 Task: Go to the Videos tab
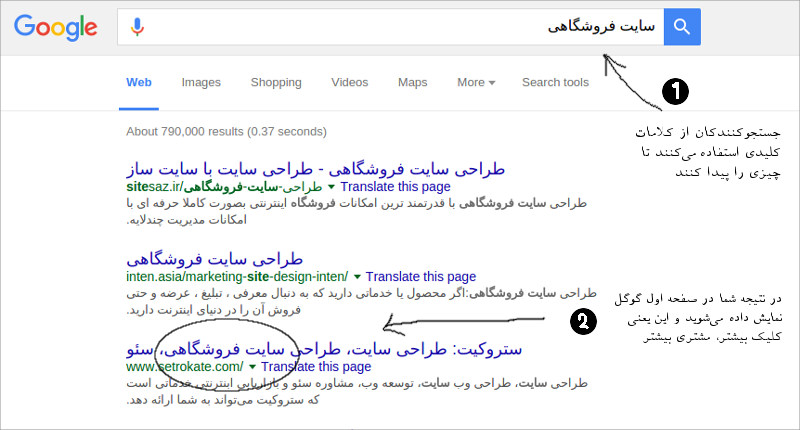tap(349, 82)
